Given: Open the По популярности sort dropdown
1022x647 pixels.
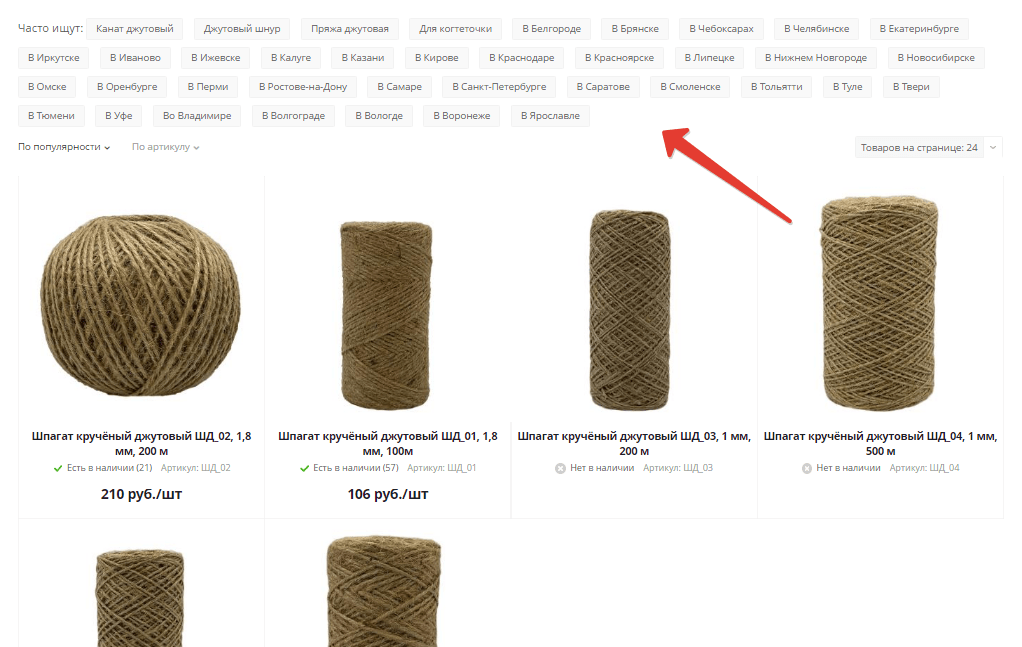Looking at the screenshot, I should point(64,147).
